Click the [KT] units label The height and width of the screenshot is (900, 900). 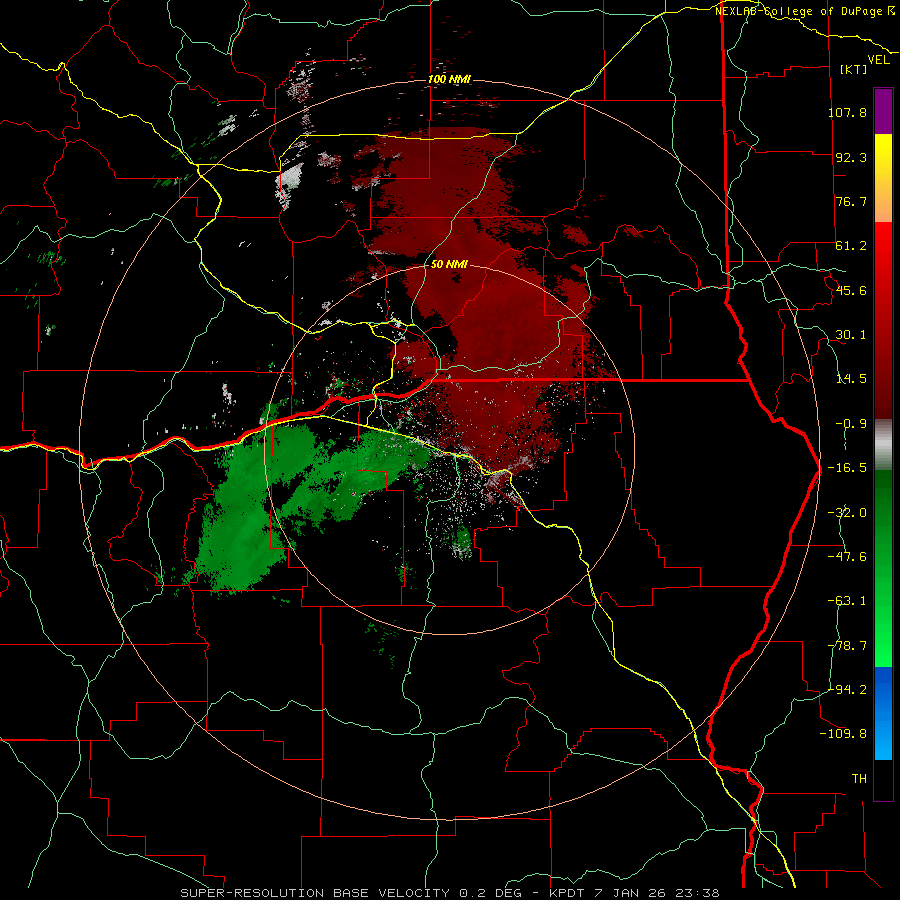coord(854,69)
